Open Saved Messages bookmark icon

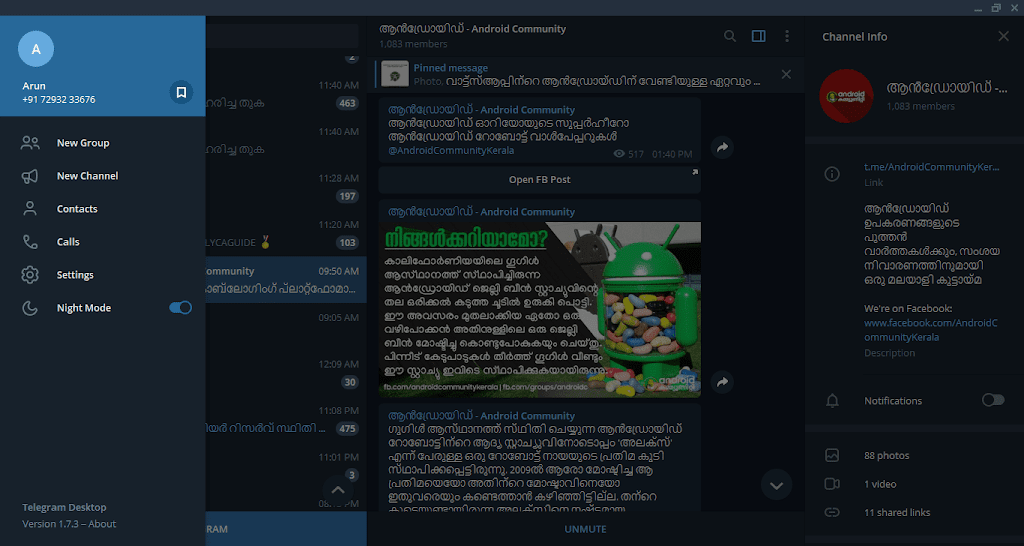pos(181,92)
